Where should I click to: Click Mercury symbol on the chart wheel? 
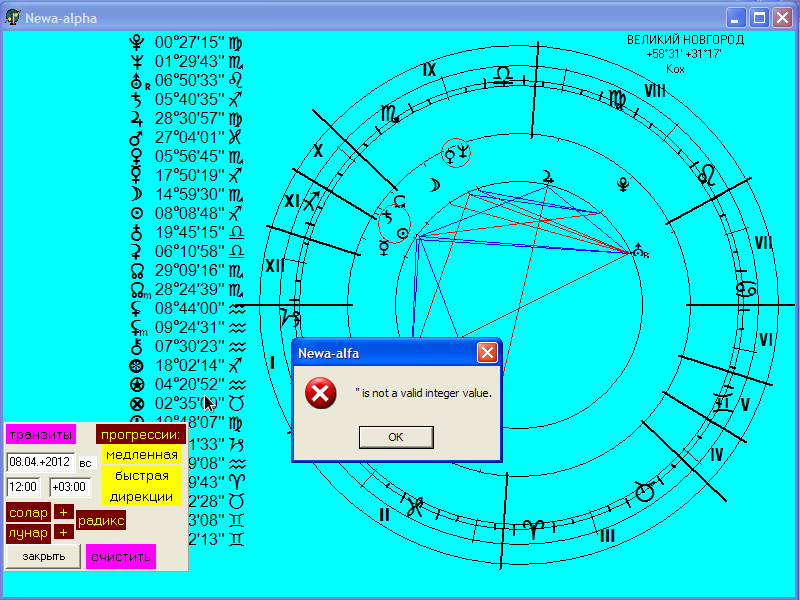(x=384, y=248)
